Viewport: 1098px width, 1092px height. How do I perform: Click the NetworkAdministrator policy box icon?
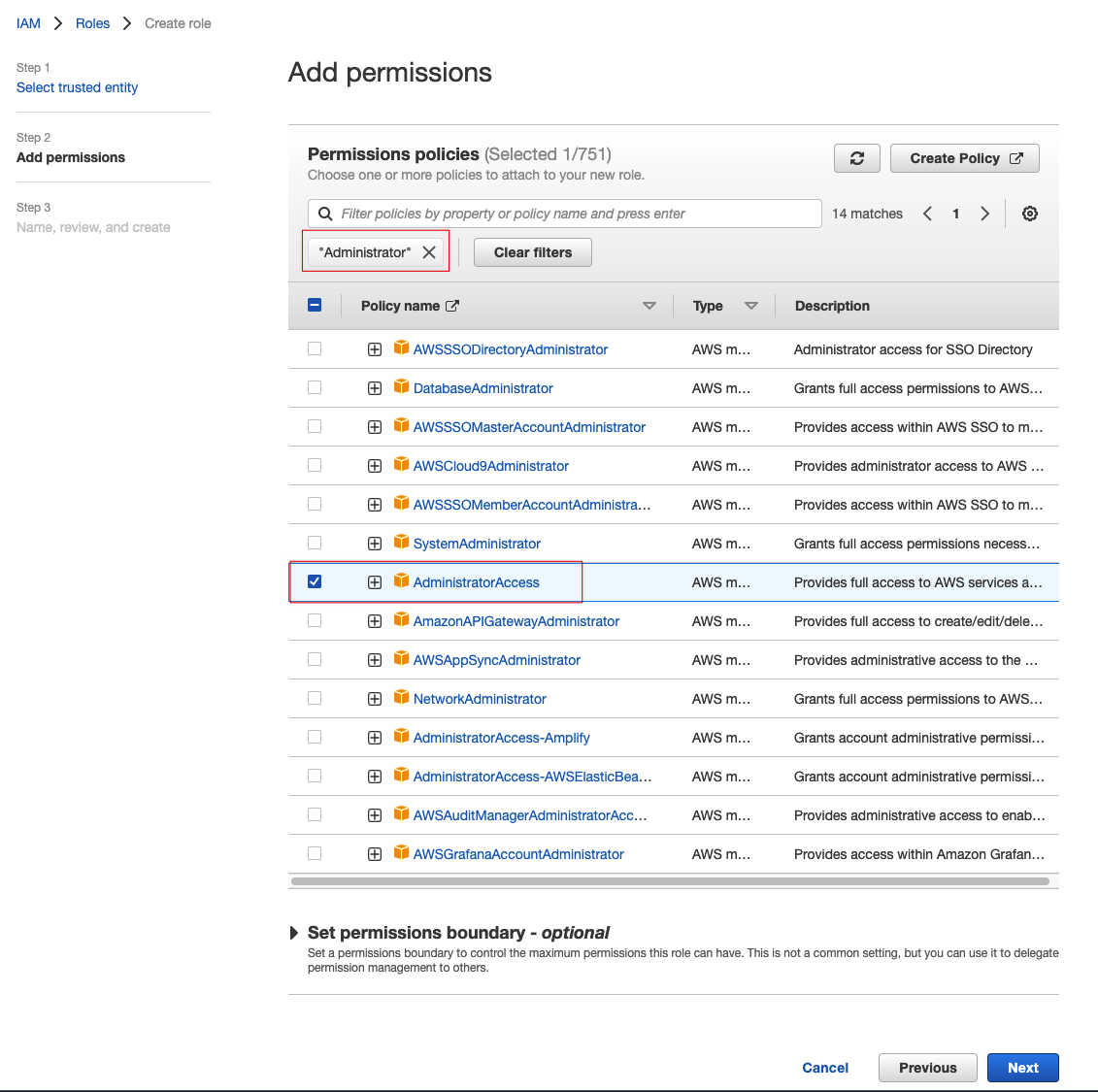[x=401, y=697]
